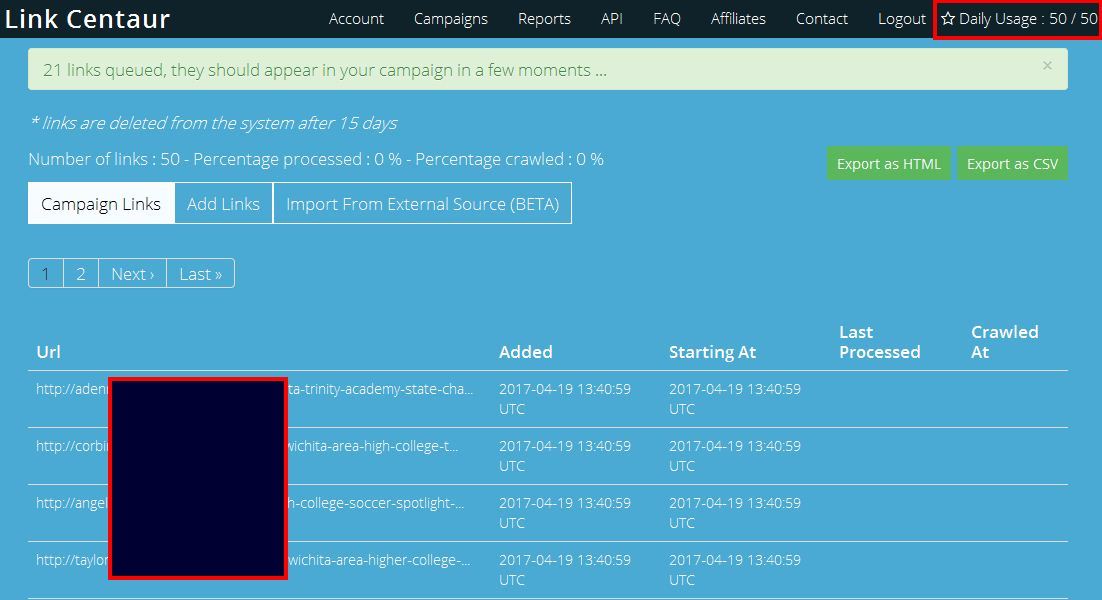Click the Daily Usage : 50 / 50 text
Screen dimensions: 1102x600
[1028, 19]
